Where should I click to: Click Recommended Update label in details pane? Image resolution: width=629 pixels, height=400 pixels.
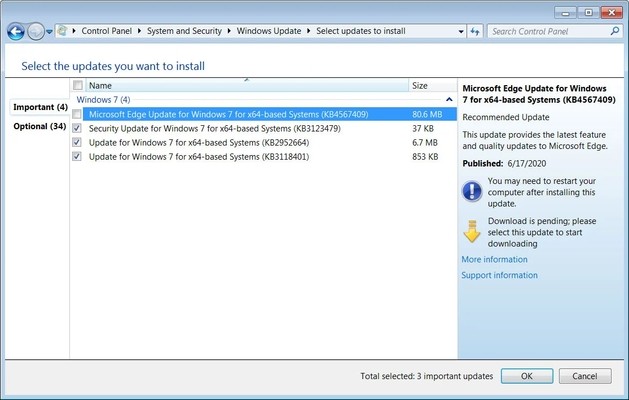pos(506,117)
